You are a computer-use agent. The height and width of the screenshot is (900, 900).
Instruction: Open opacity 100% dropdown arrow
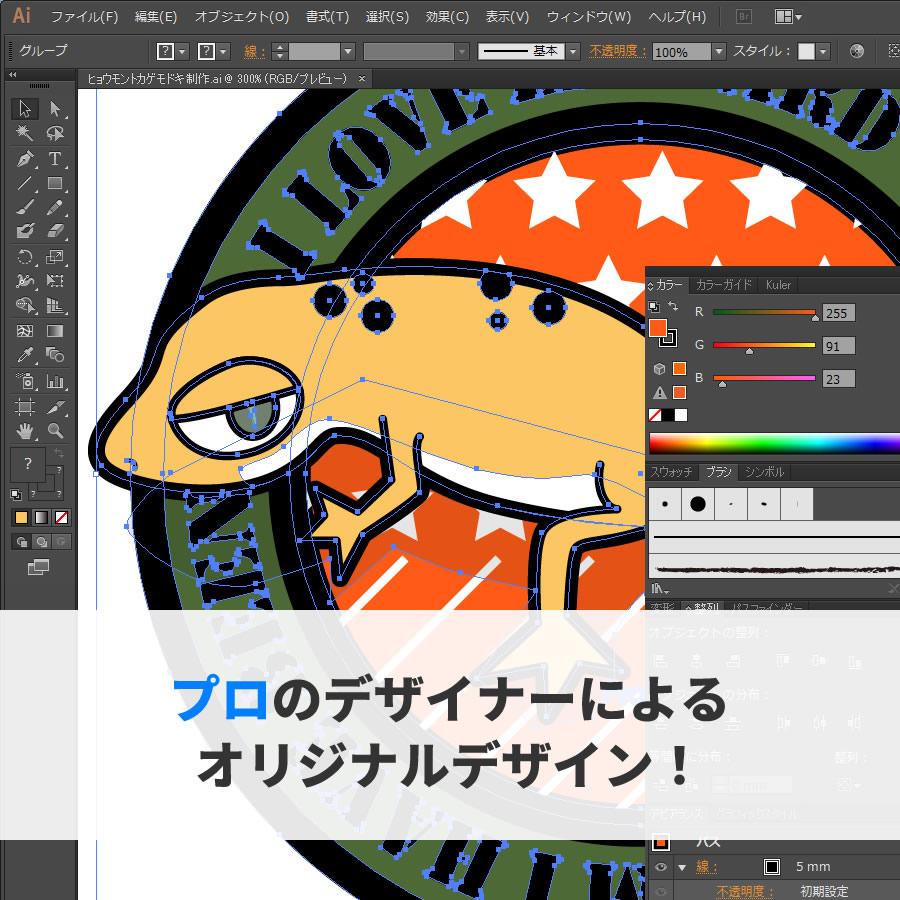click(x=719, y=52)
